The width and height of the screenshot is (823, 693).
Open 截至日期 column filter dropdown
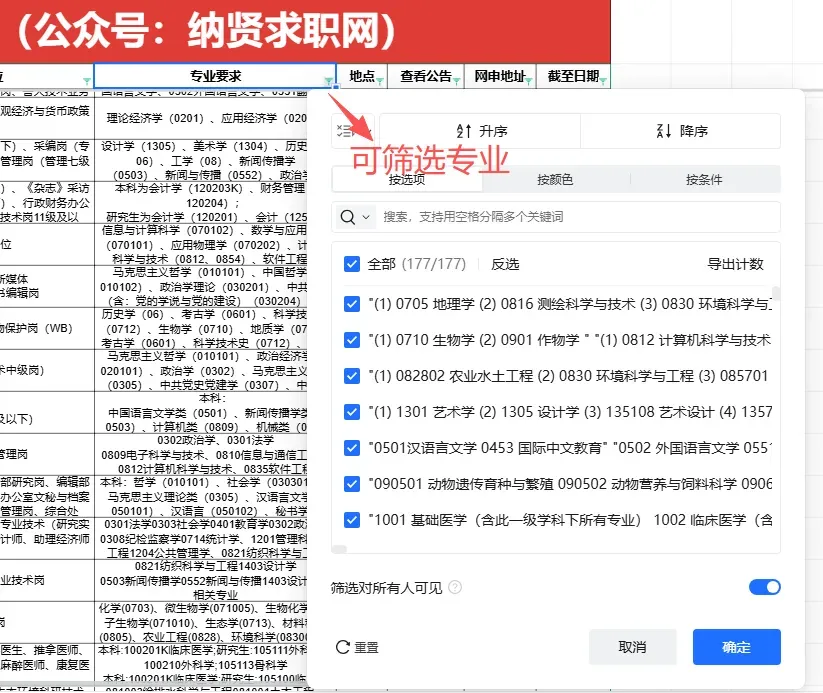pos(603,81)
